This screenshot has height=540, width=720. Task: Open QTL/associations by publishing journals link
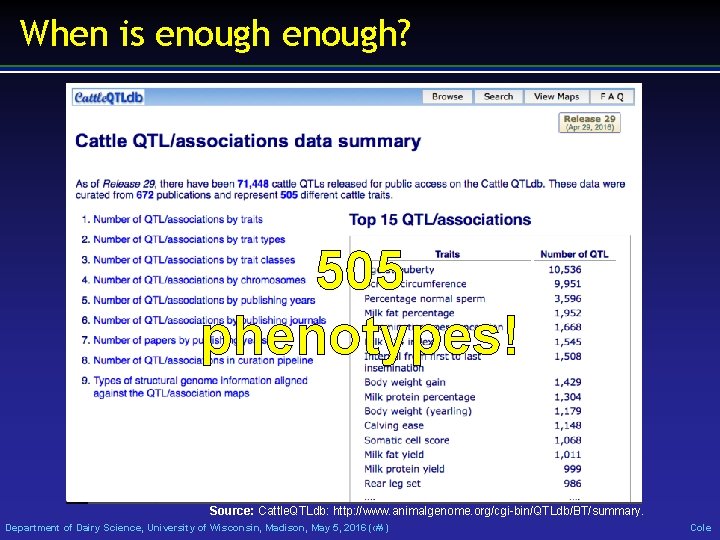click(209, 320)
